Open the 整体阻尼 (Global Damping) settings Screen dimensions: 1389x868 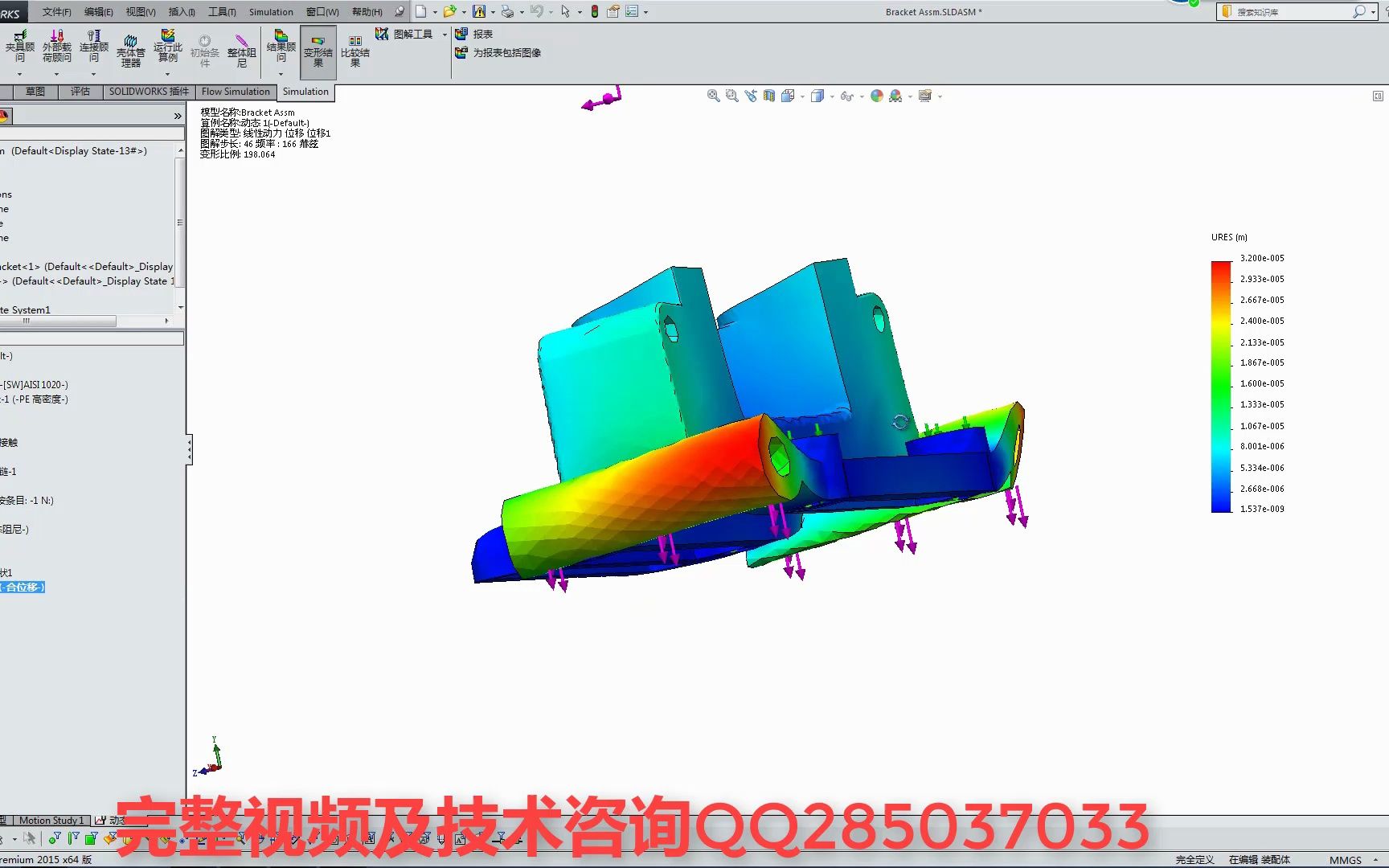[x=241, y=48]
